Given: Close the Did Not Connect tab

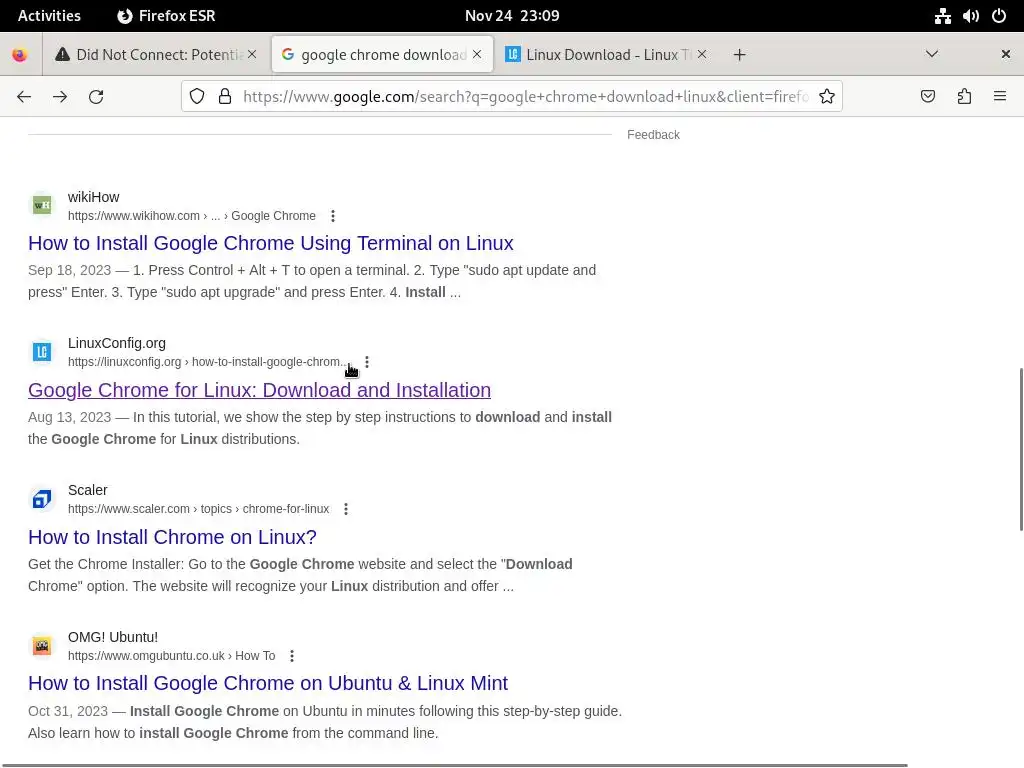Looking at the screenshot, I should click(x=252, y=54).
